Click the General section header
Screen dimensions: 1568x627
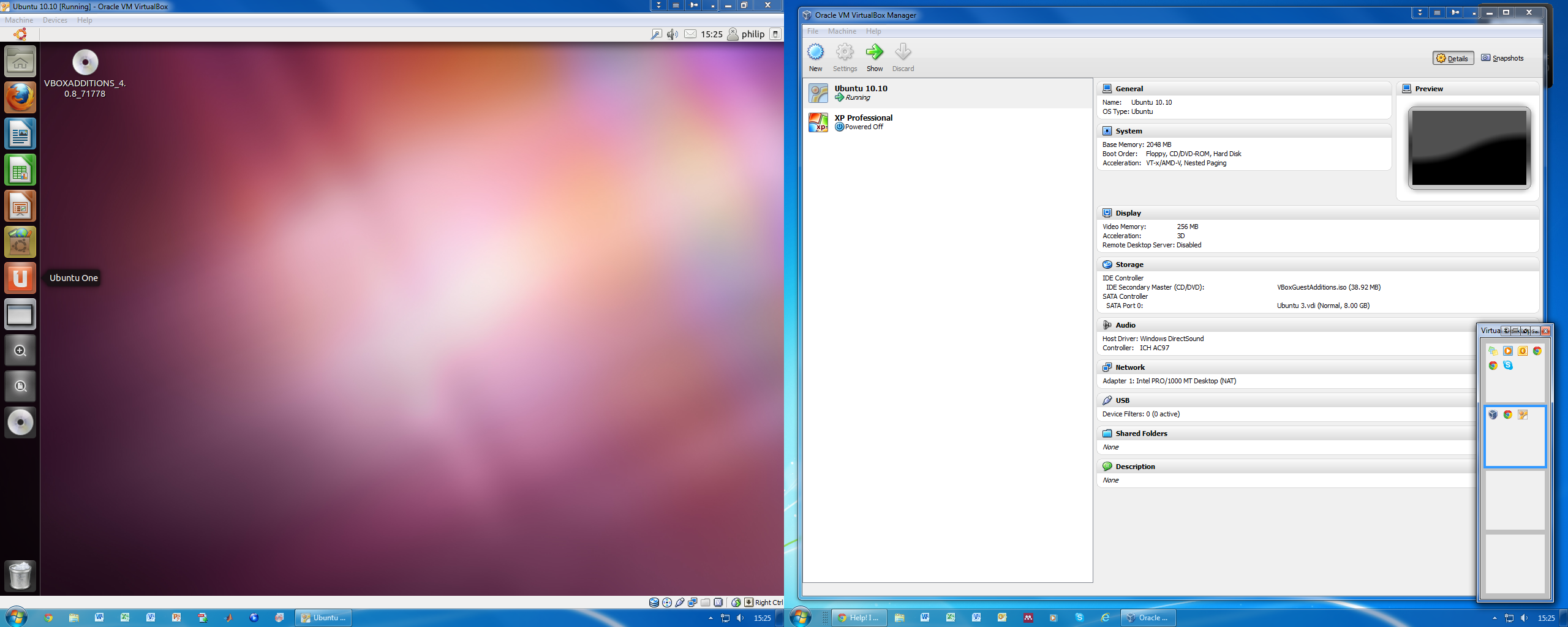[1243, 89]
